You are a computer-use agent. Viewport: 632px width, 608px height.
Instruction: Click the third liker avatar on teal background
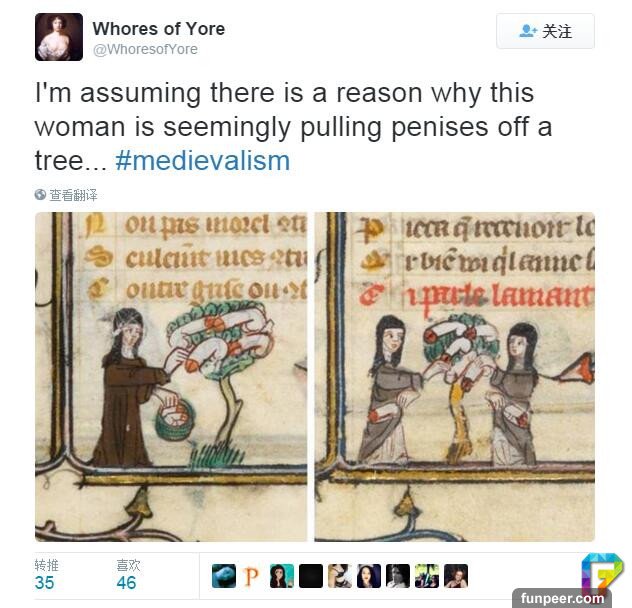282,576
